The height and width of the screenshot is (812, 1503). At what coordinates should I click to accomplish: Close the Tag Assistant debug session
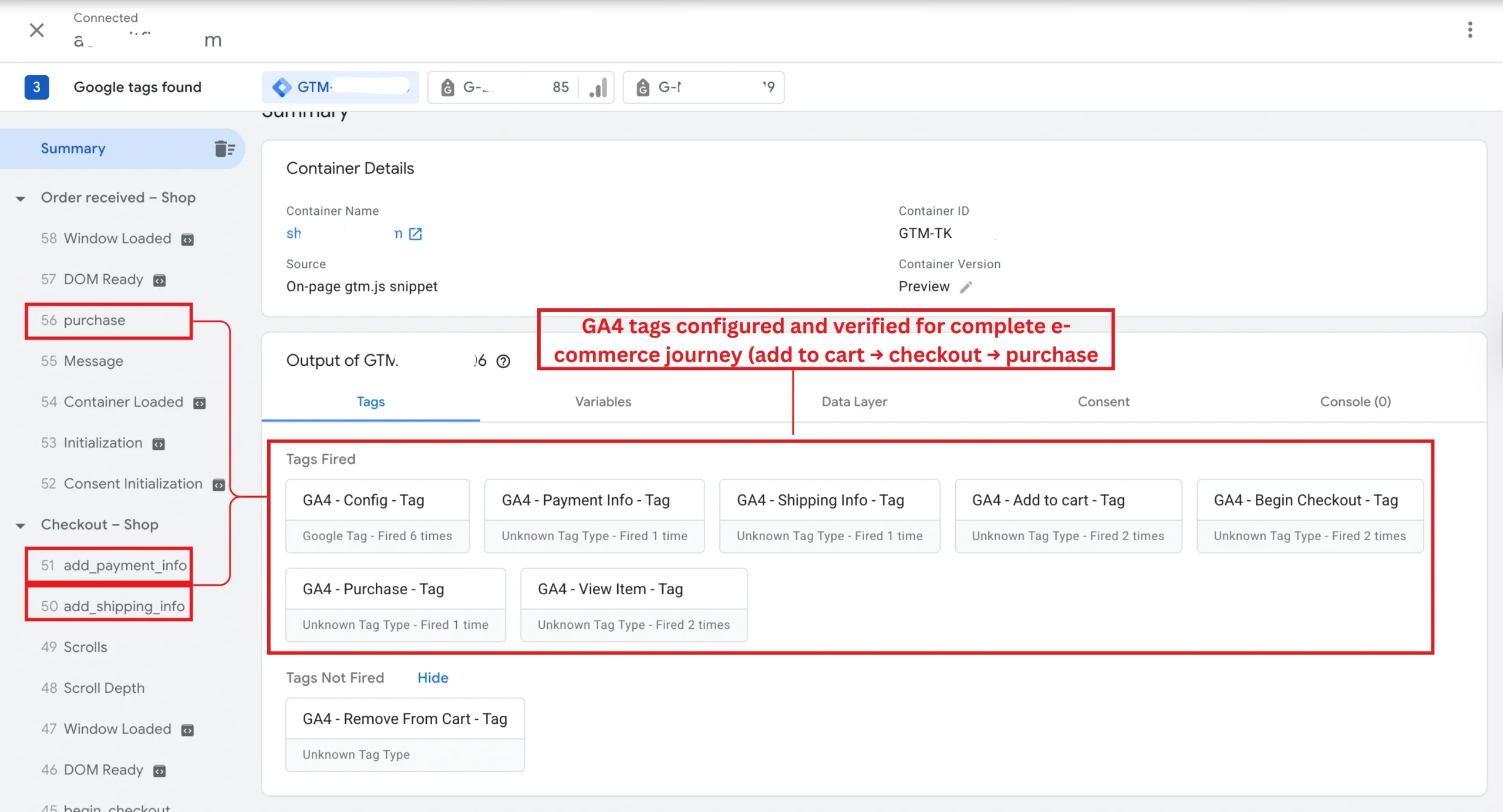pos(36,30)
